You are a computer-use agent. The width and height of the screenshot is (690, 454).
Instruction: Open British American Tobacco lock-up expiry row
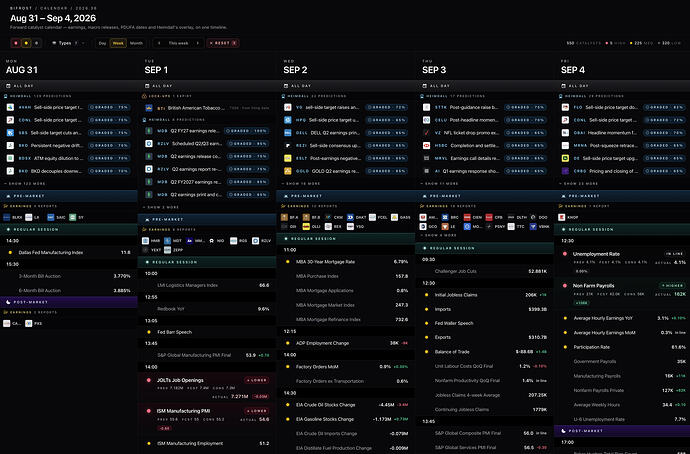point(207,108)
